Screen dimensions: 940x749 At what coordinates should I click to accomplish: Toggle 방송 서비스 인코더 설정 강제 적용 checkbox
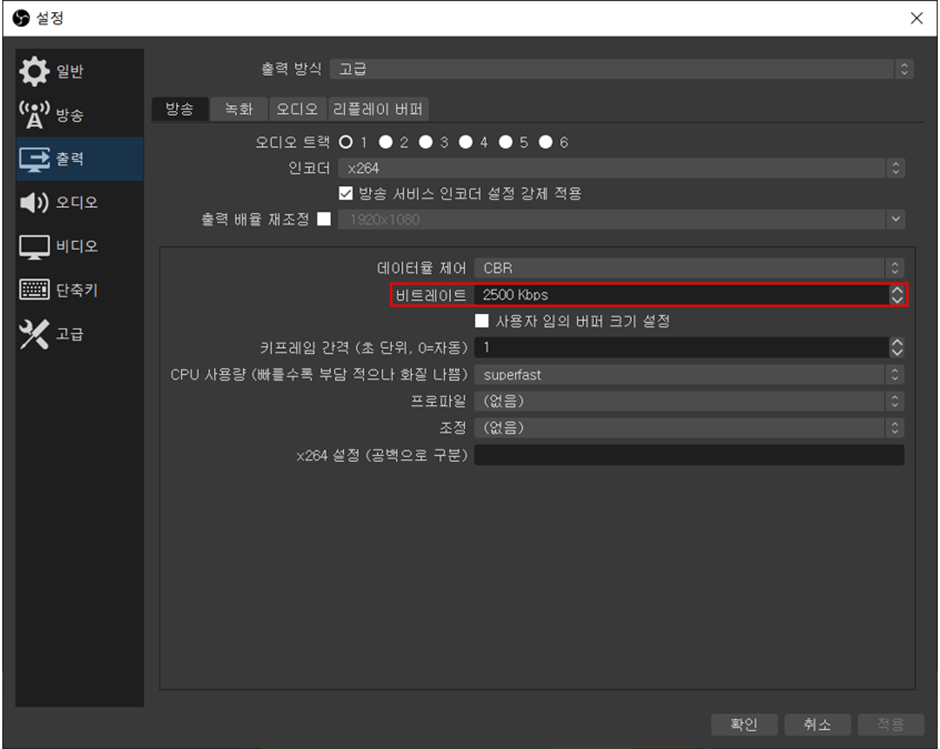coord(347,193)
